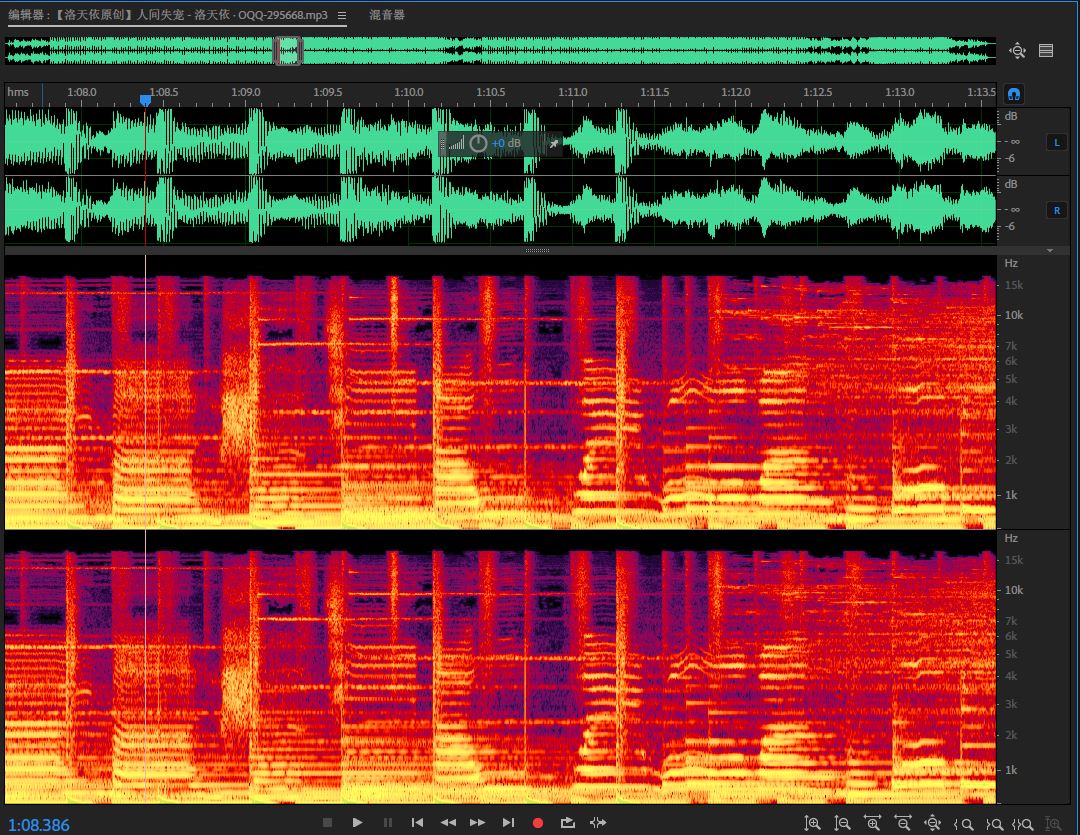Pin the HUD with the pushpin icon
Viewport: 1080px width, 835px height.
pos(553,143)
